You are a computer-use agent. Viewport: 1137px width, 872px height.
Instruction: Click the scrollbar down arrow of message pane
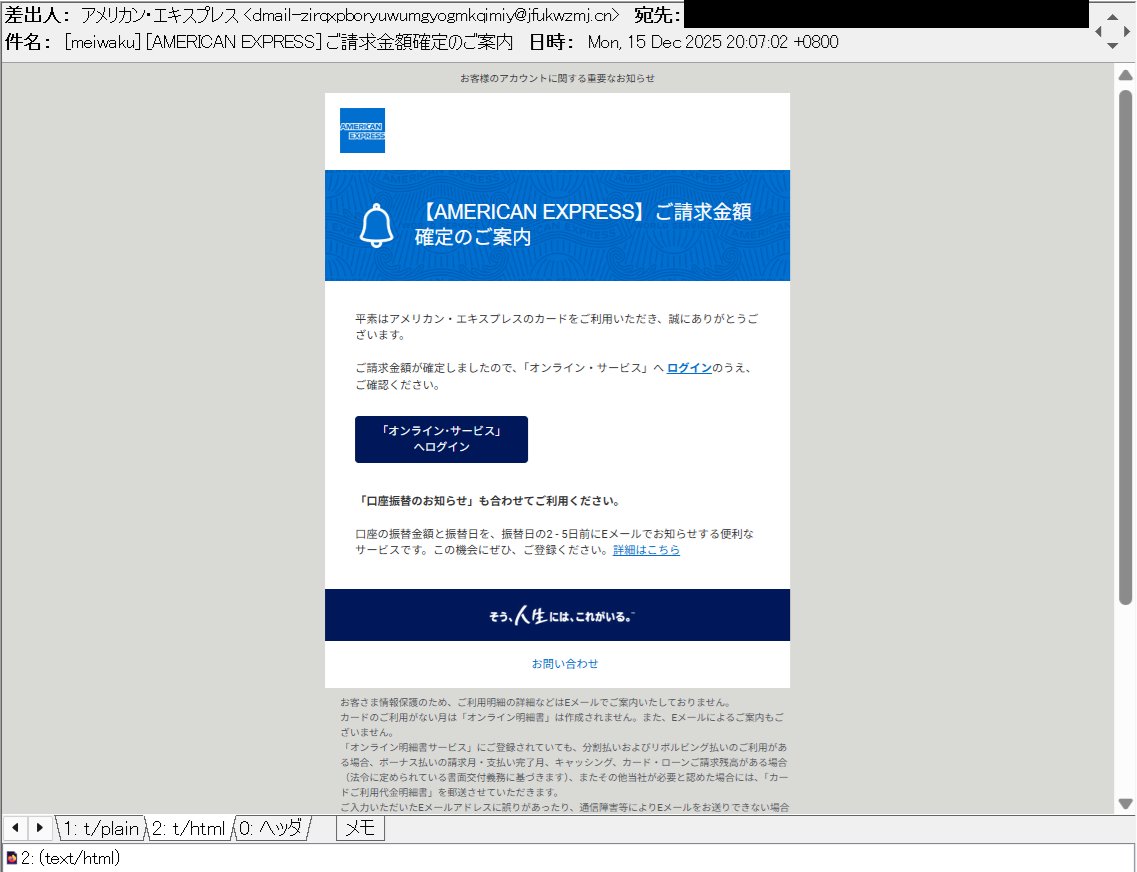click(x=1125, y=803)
